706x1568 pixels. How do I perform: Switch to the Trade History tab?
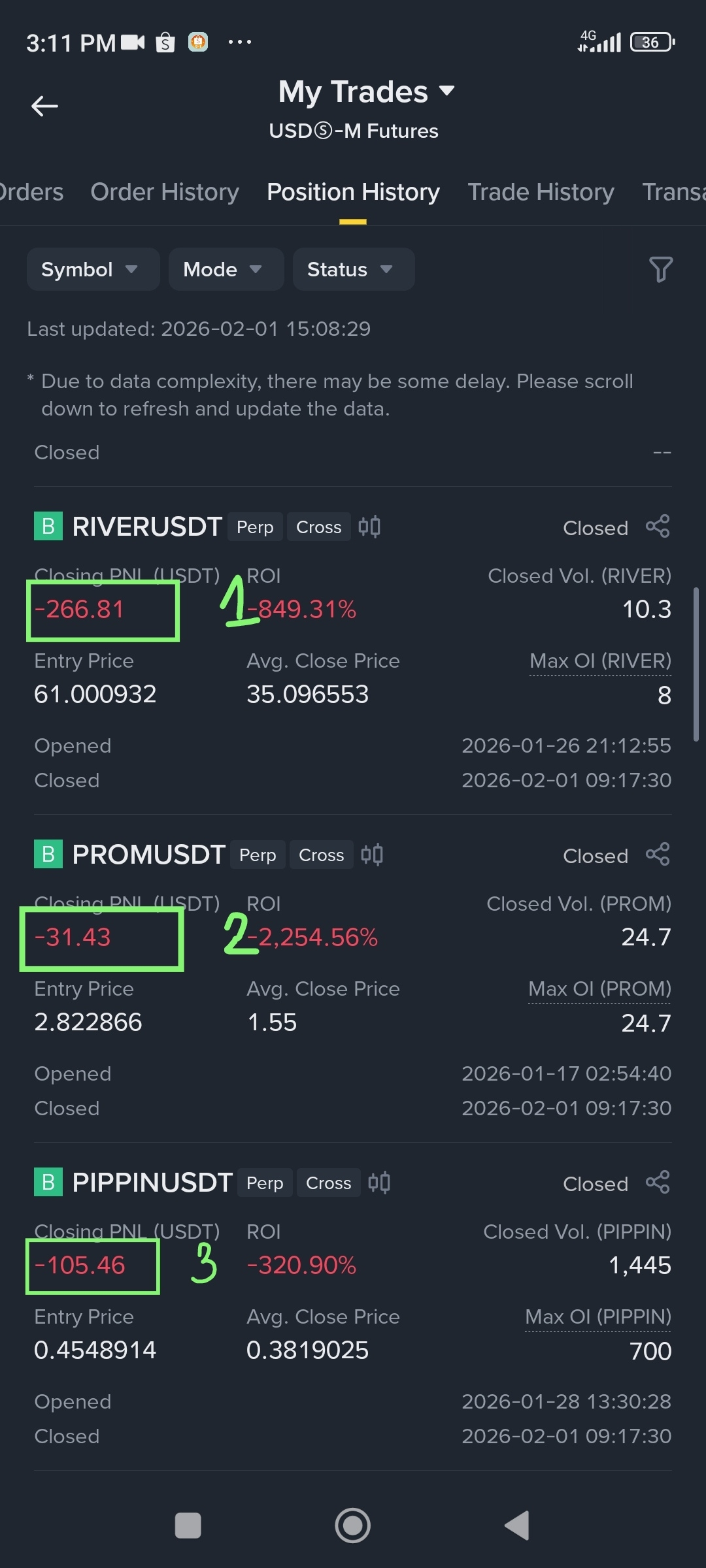pyautogui.click(x=541, y=192)
